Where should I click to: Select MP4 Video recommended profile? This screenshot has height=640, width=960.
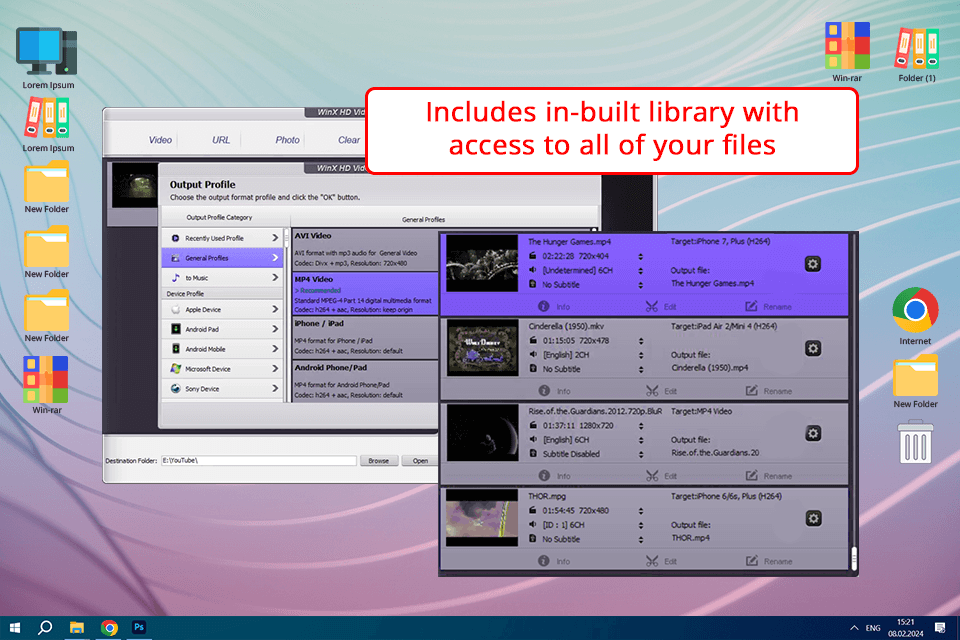365,293
